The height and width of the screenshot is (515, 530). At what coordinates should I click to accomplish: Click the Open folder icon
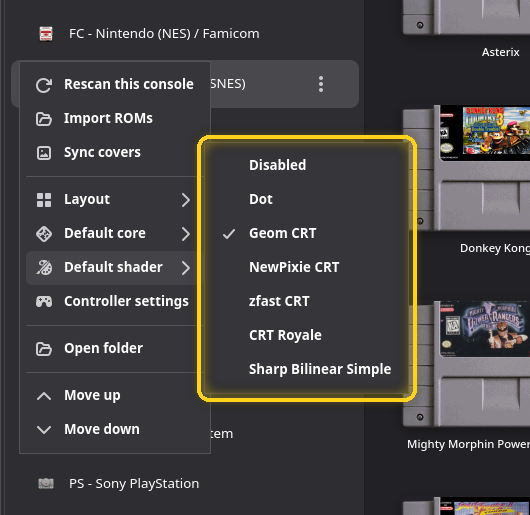44,349
